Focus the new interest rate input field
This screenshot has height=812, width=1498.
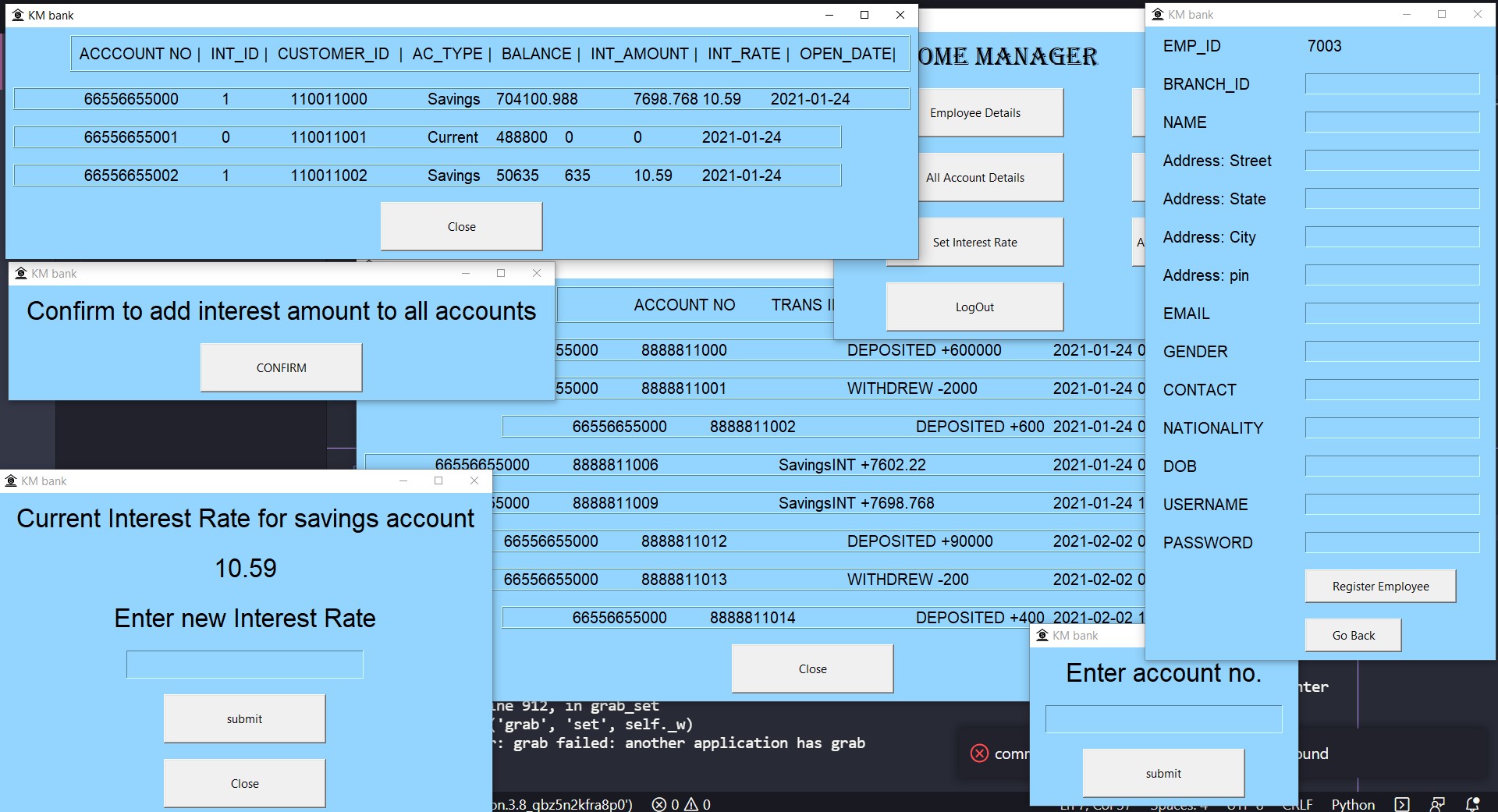click(x=244, y=665)
